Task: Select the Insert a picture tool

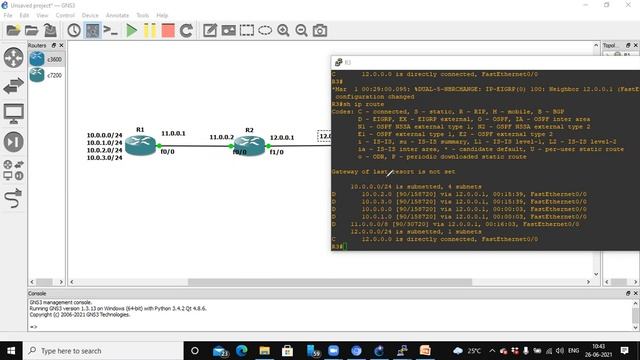Action: click(x=229, y=31)
